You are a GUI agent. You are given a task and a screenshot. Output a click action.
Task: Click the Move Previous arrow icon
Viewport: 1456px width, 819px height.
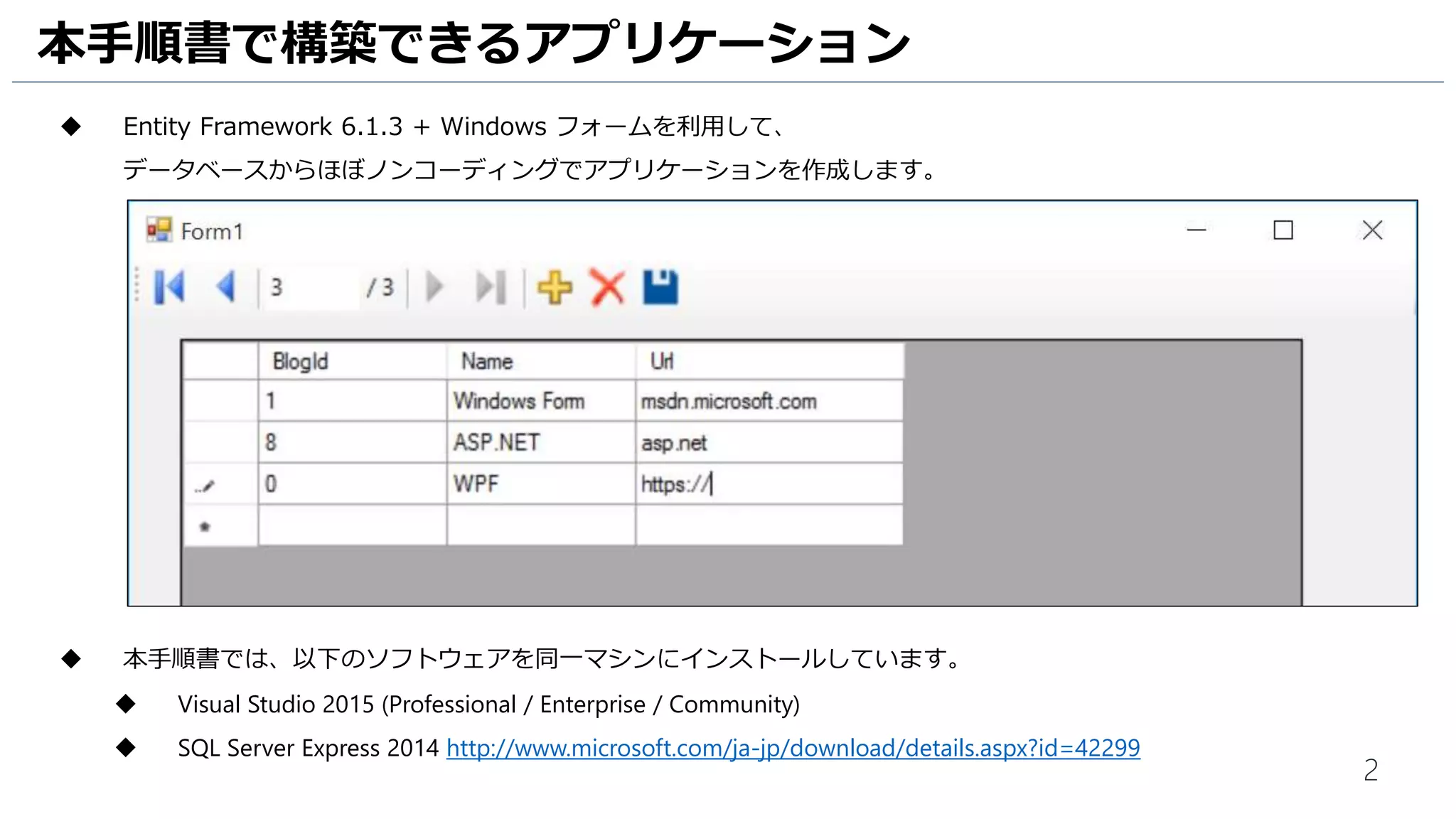[226, 287]
